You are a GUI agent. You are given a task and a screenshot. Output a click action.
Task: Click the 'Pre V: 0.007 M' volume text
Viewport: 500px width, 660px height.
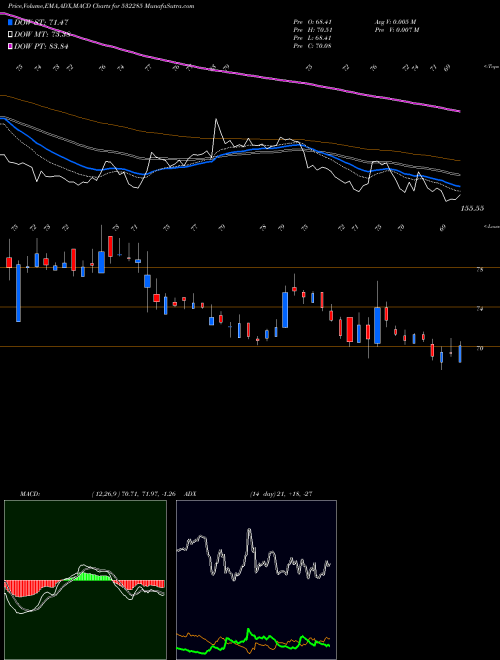[396, 30]
